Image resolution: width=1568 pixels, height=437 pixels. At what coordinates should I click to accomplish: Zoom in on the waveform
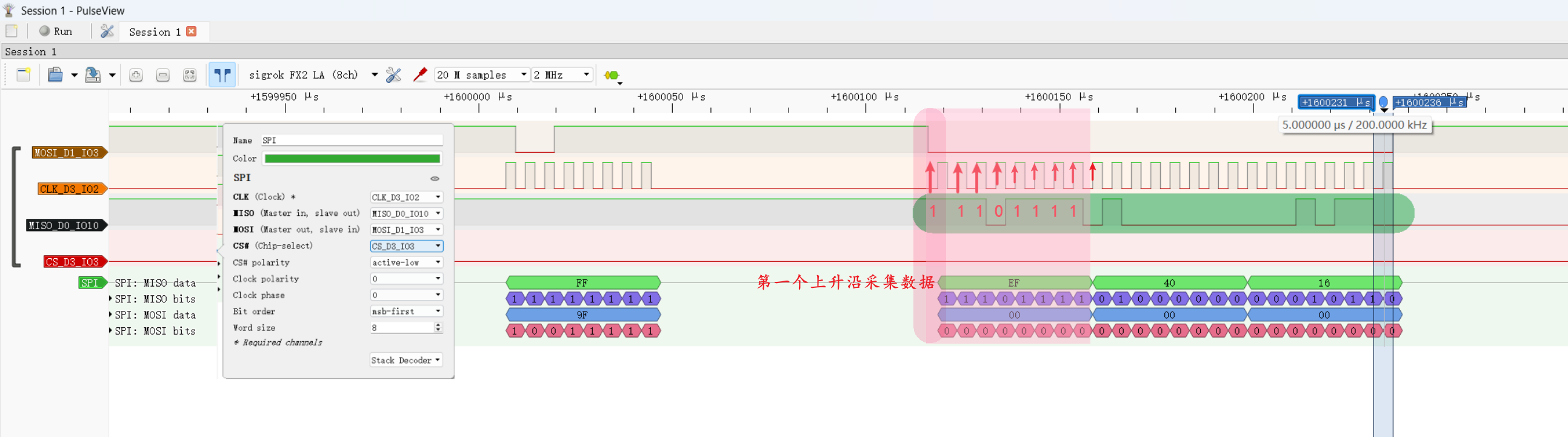coord(136,75)
